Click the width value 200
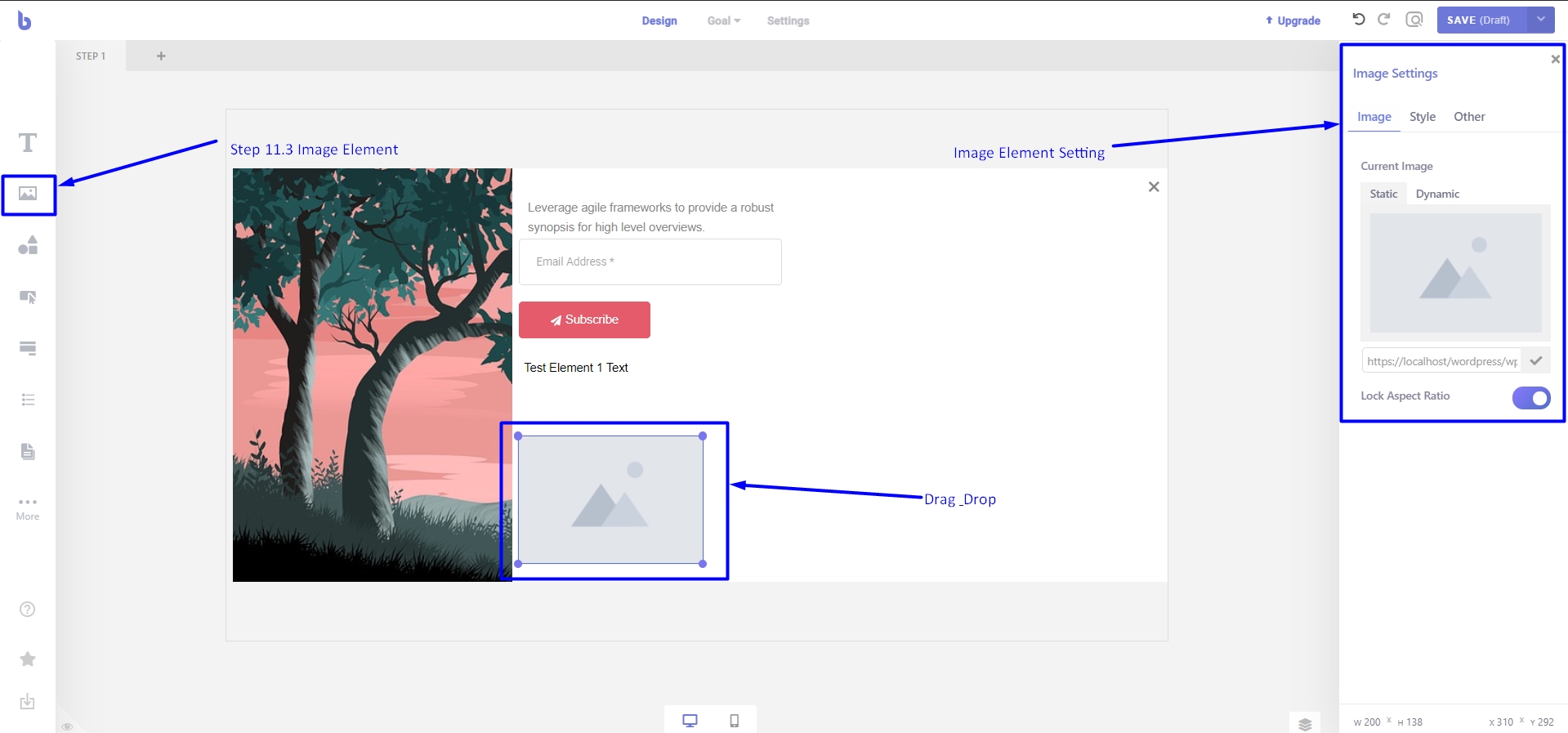The height and width of the screenshot is (733, 1568). click(1372, 722)
